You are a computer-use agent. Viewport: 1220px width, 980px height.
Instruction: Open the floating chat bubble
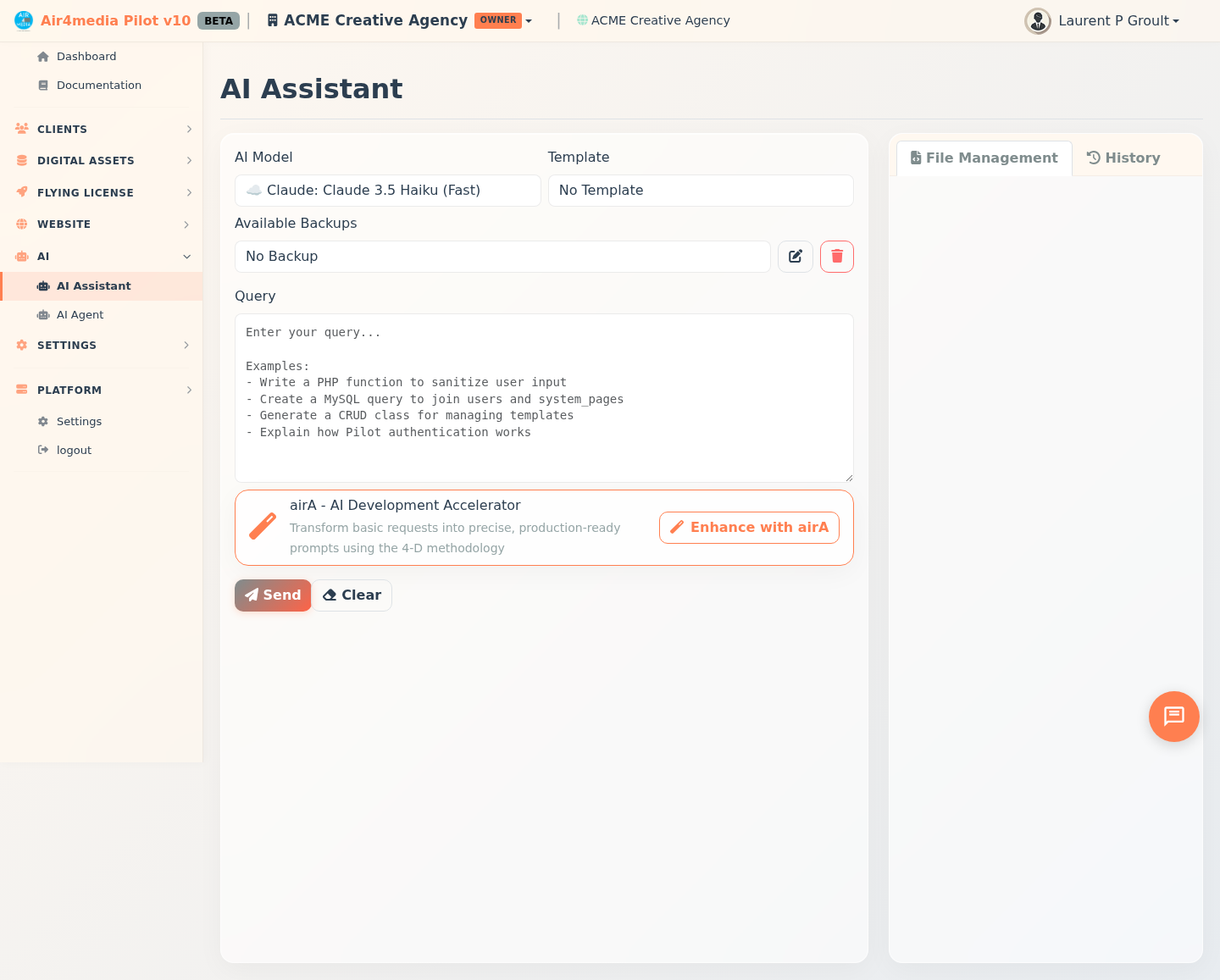pos(1173,716)
